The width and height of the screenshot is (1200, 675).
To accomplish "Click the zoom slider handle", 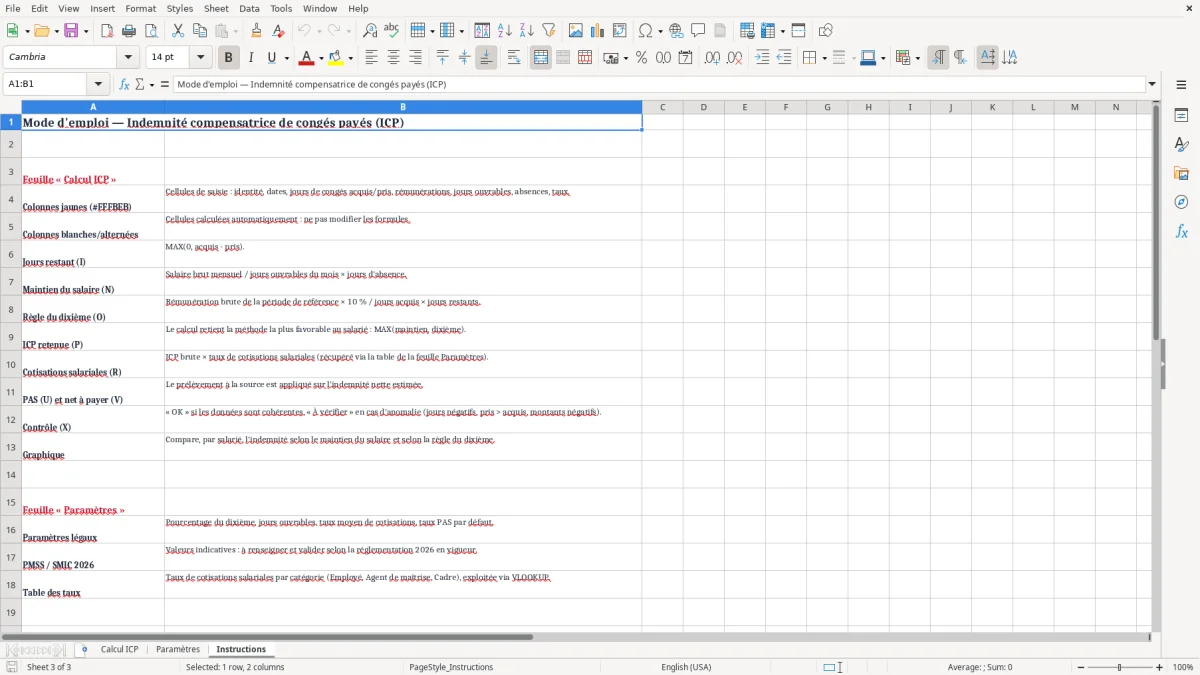I will 1120,667.
